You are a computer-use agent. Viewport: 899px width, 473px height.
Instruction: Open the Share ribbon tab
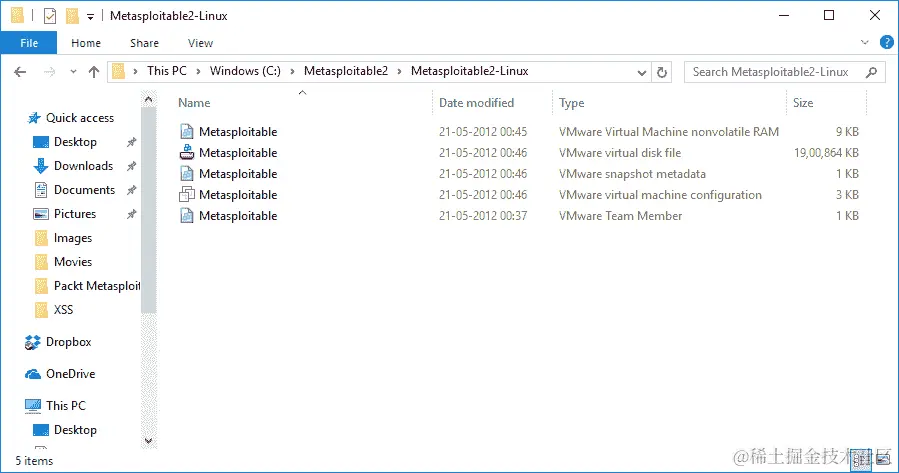click(x=144, y=43)
